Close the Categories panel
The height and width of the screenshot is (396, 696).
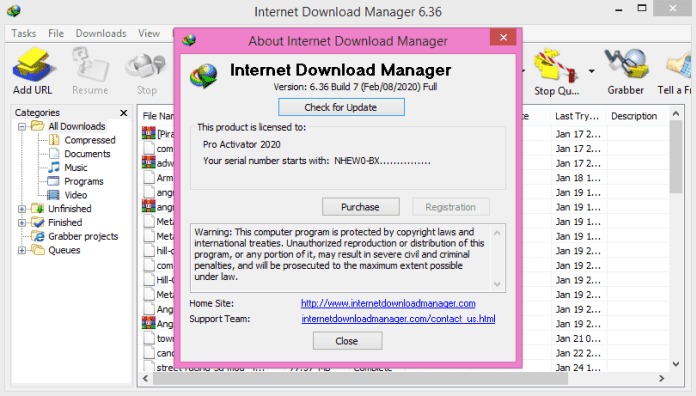124,113
